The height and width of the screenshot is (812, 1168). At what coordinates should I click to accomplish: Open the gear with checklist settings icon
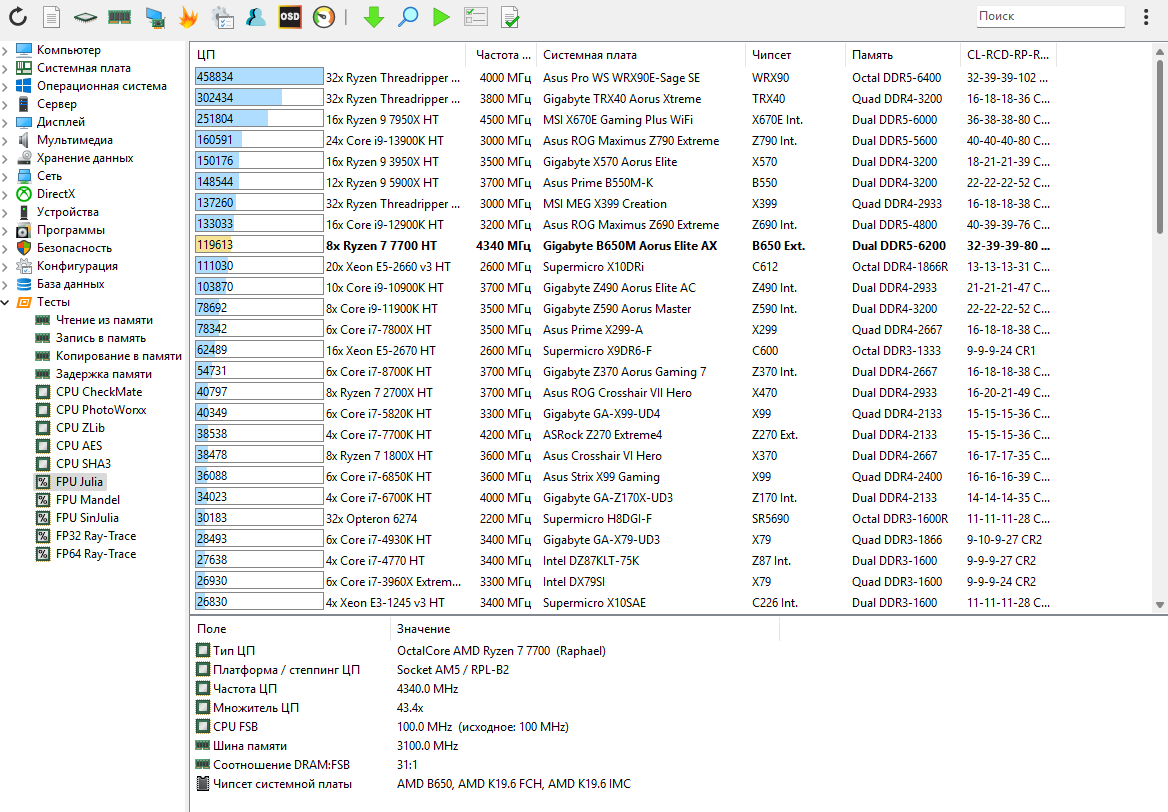[x=223, y=16]
